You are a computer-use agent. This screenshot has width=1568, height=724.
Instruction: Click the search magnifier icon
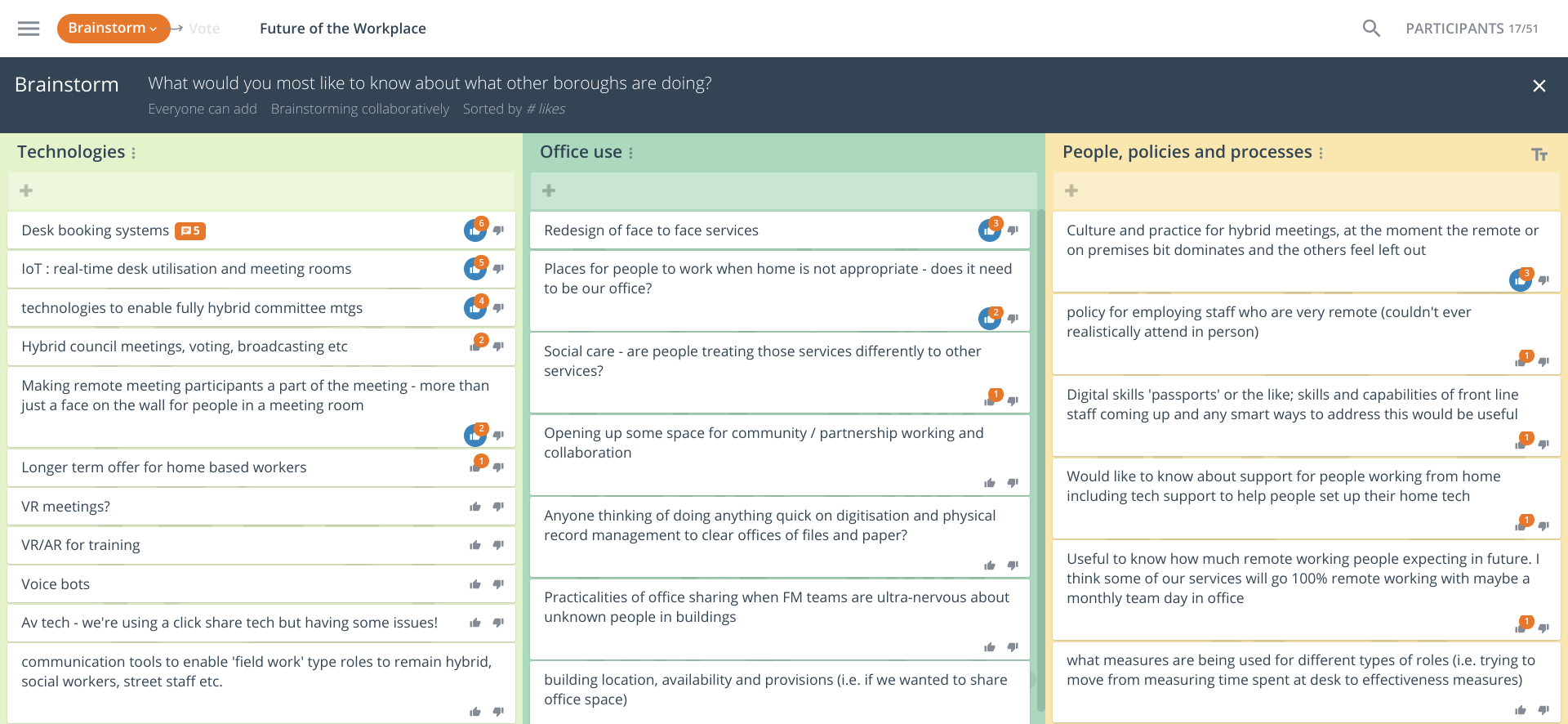tap(1371, 29)
